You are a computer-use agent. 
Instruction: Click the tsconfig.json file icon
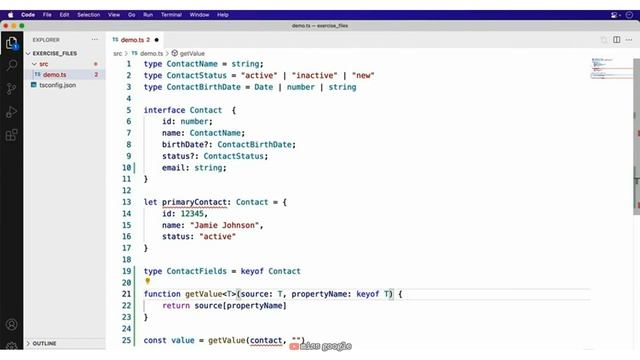coord(34,85)
